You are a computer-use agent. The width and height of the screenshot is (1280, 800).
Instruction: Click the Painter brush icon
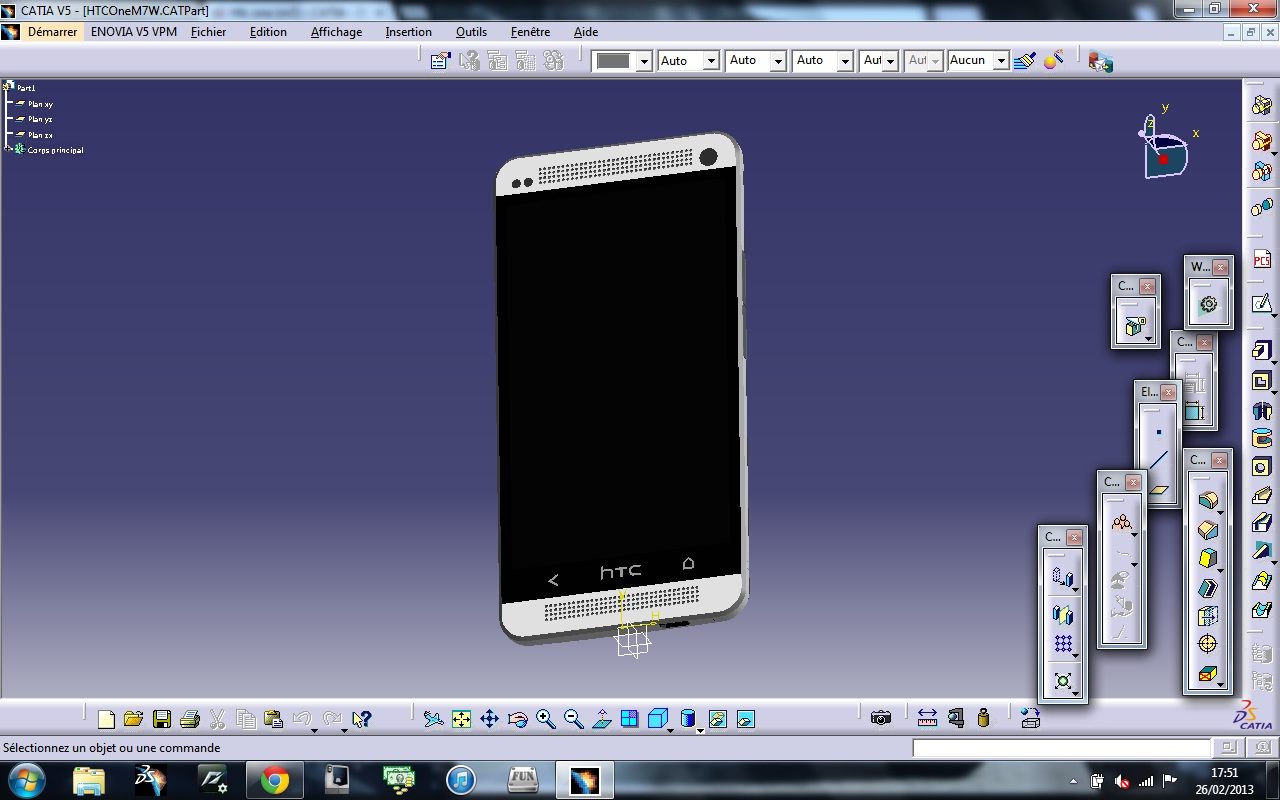(1024, 61)
